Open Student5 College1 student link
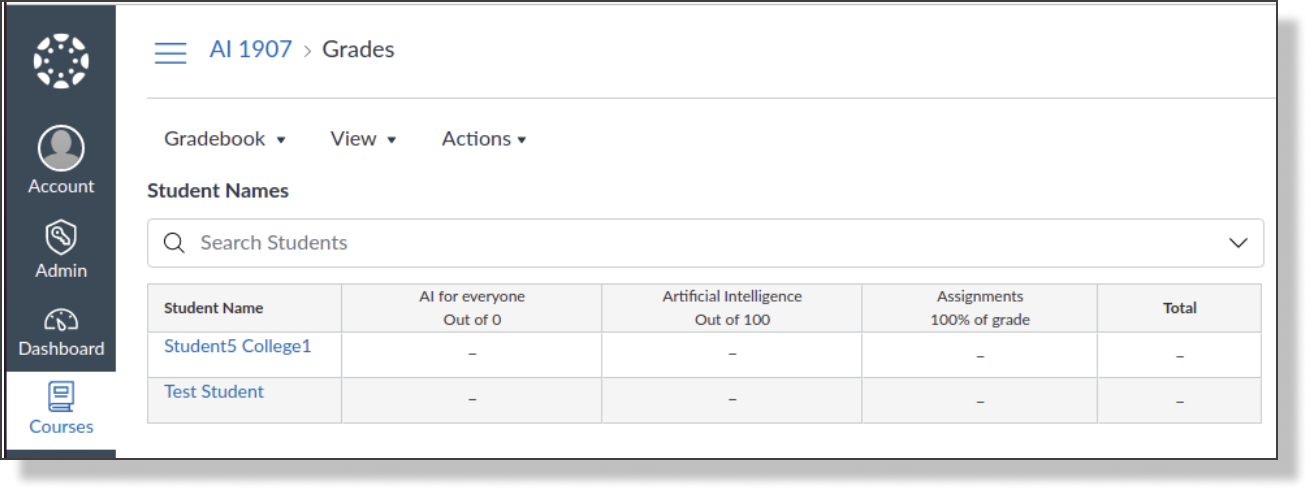This screenshot has height=490, width=1308. 238,345
